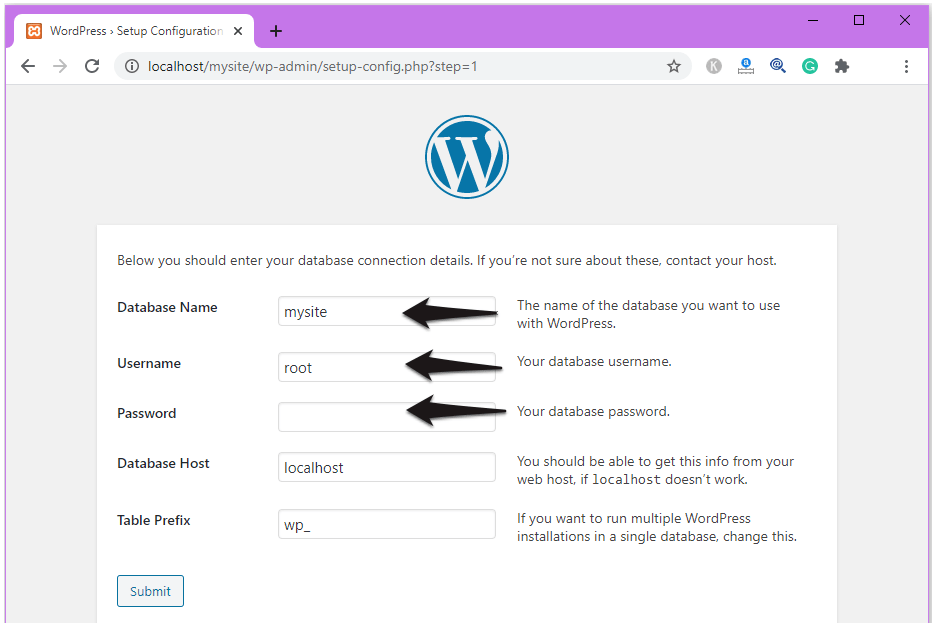934x623 pixels.
Task: Open the blue badge extension icon
Action: [x=746, y=66]
